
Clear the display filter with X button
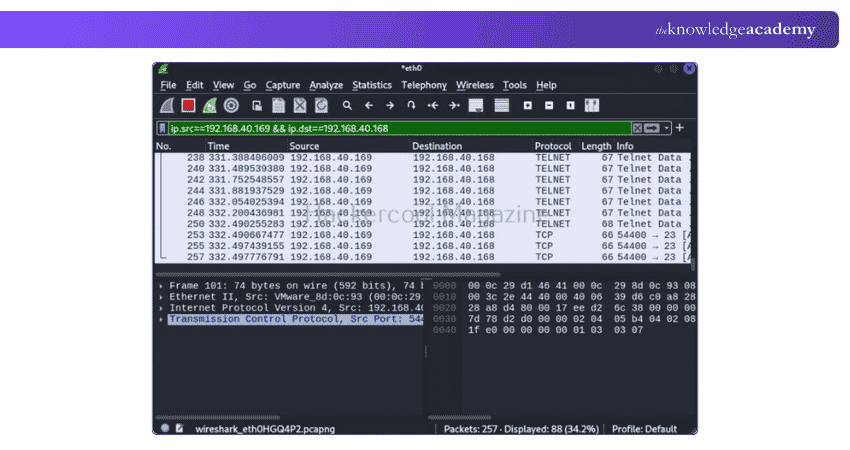tap(638, 128)
